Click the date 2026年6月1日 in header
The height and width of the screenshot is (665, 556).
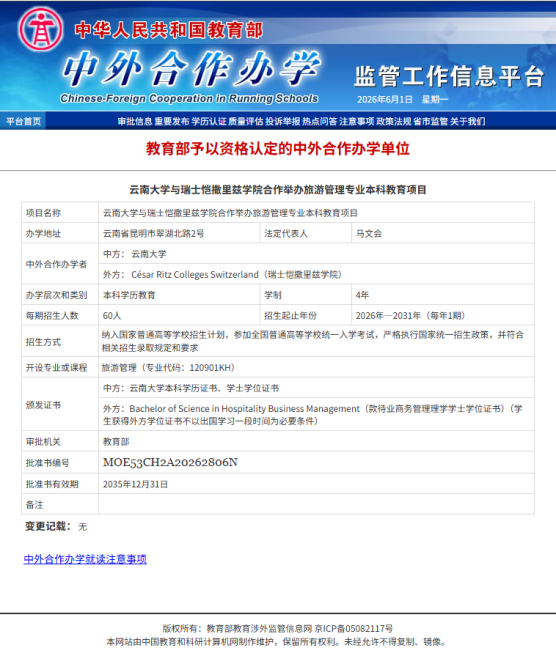(x=385, y=100)
